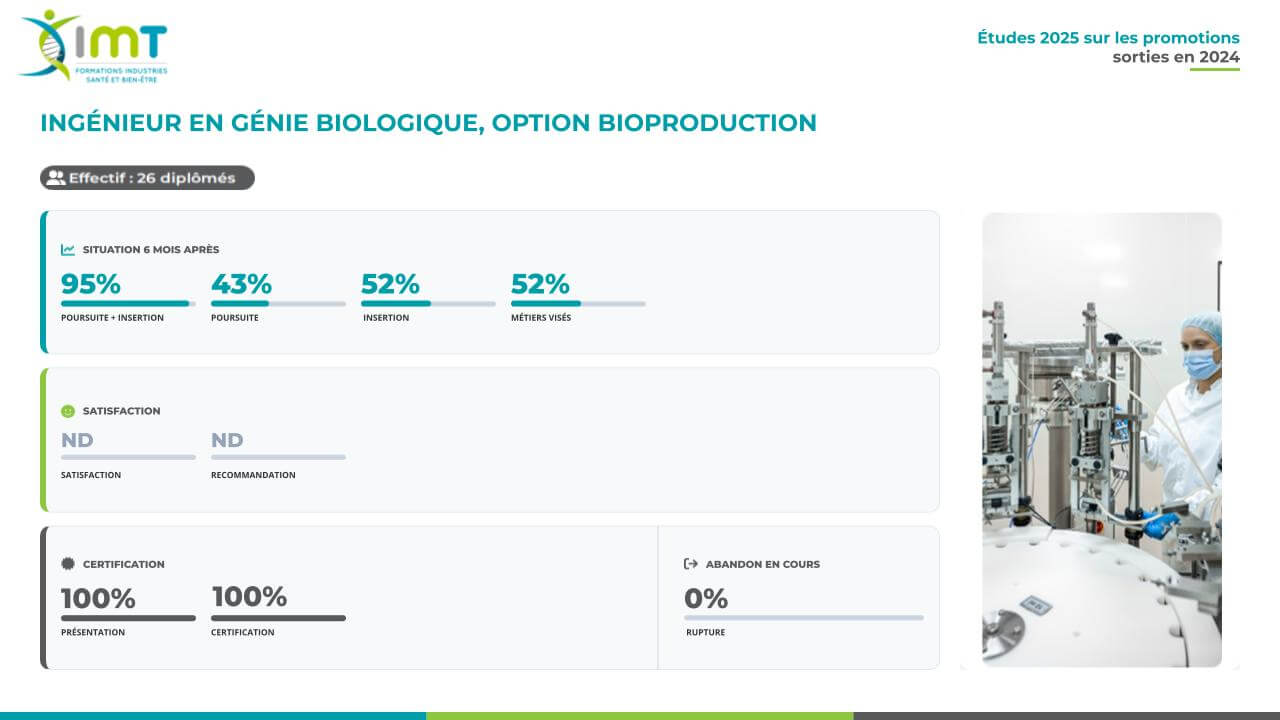Image resolution: width=1280 pixels, height=720 pixels.
Task: Click the Études 2025 sur les promotions heading
Action: tap(1108, 38)
